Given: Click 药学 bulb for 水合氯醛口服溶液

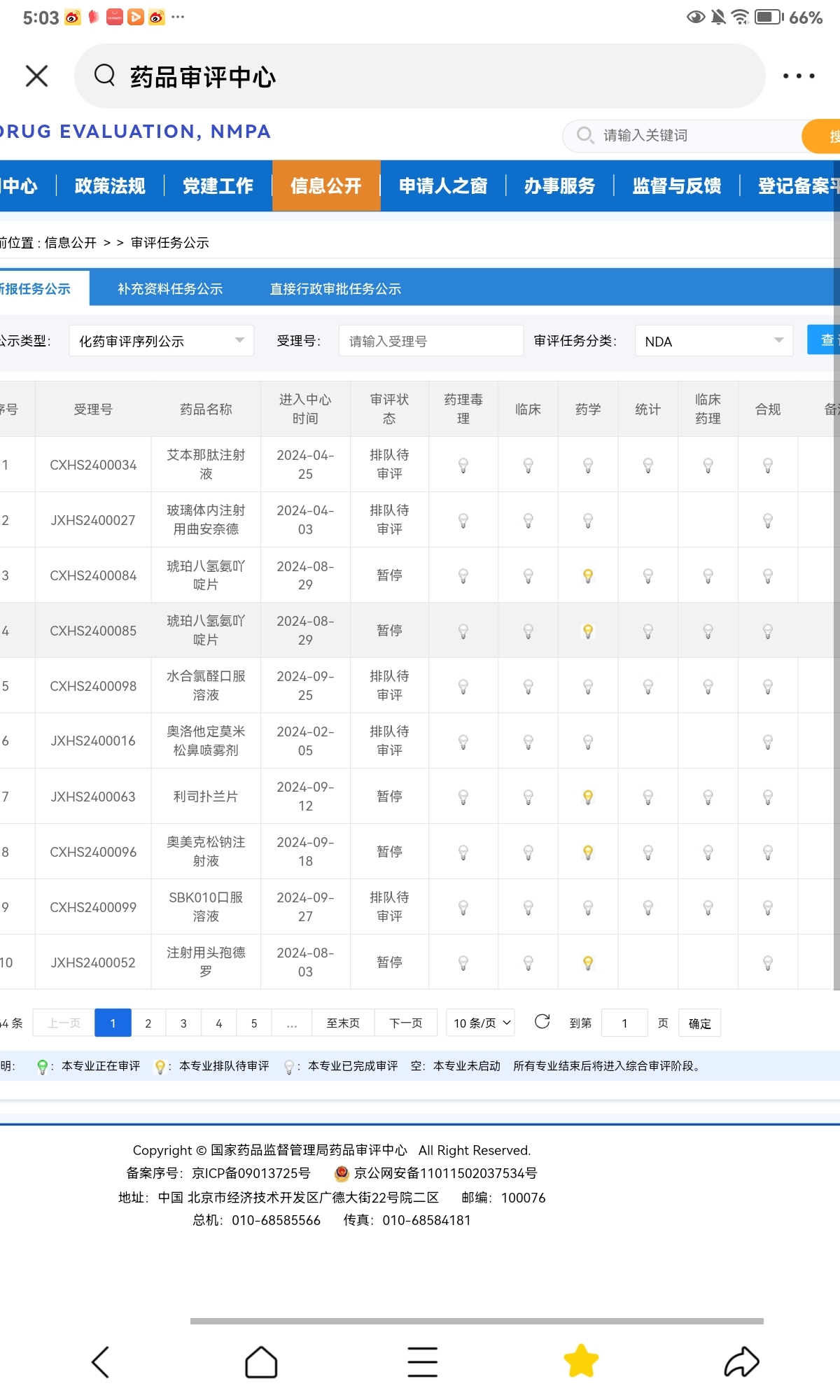Looking at the screenshot, I should (x=588, y=686).
